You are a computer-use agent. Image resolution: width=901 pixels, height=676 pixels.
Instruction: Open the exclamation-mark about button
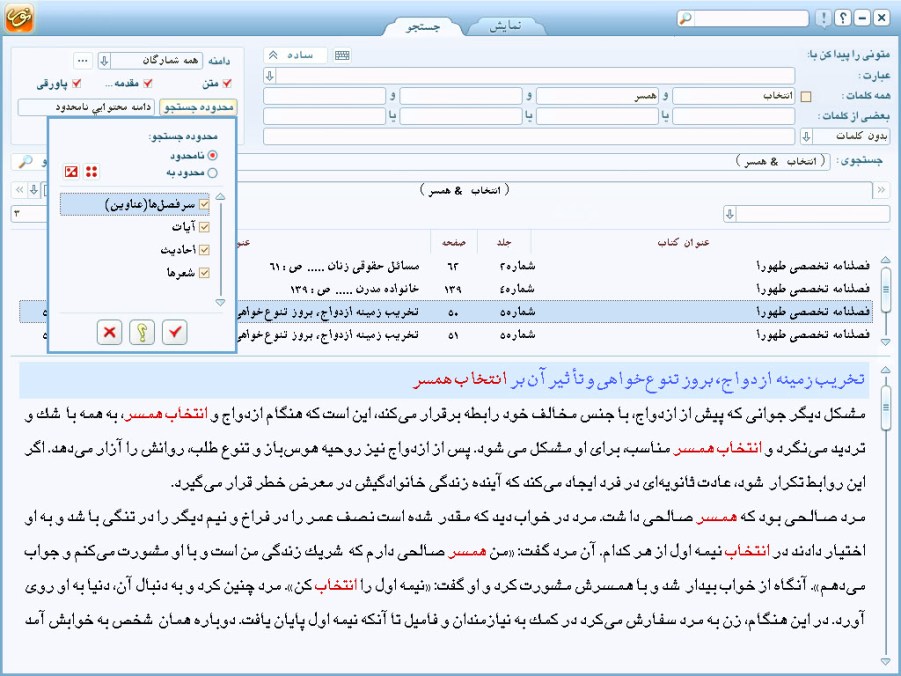pos(823,18)
